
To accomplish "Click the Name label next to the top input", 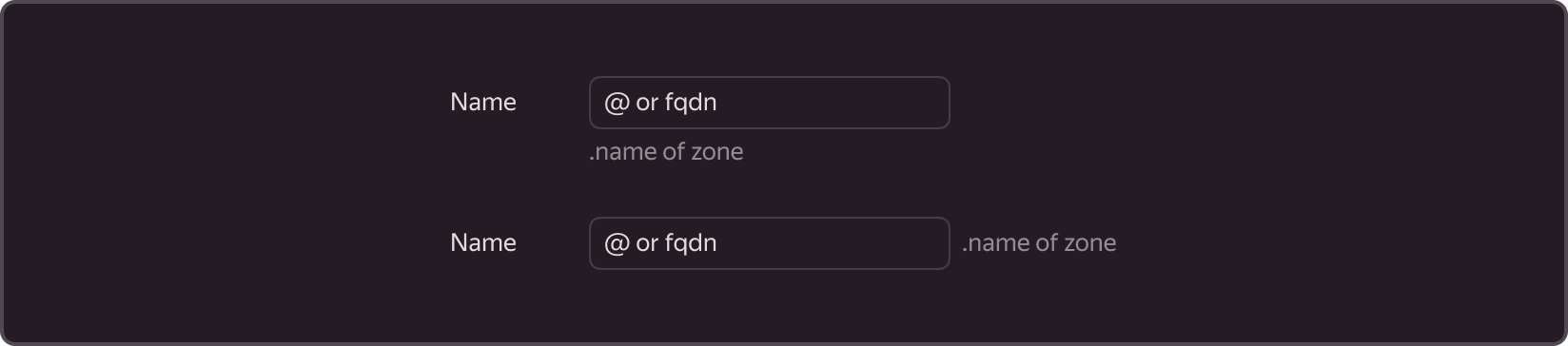I will (x=483, y=103).
